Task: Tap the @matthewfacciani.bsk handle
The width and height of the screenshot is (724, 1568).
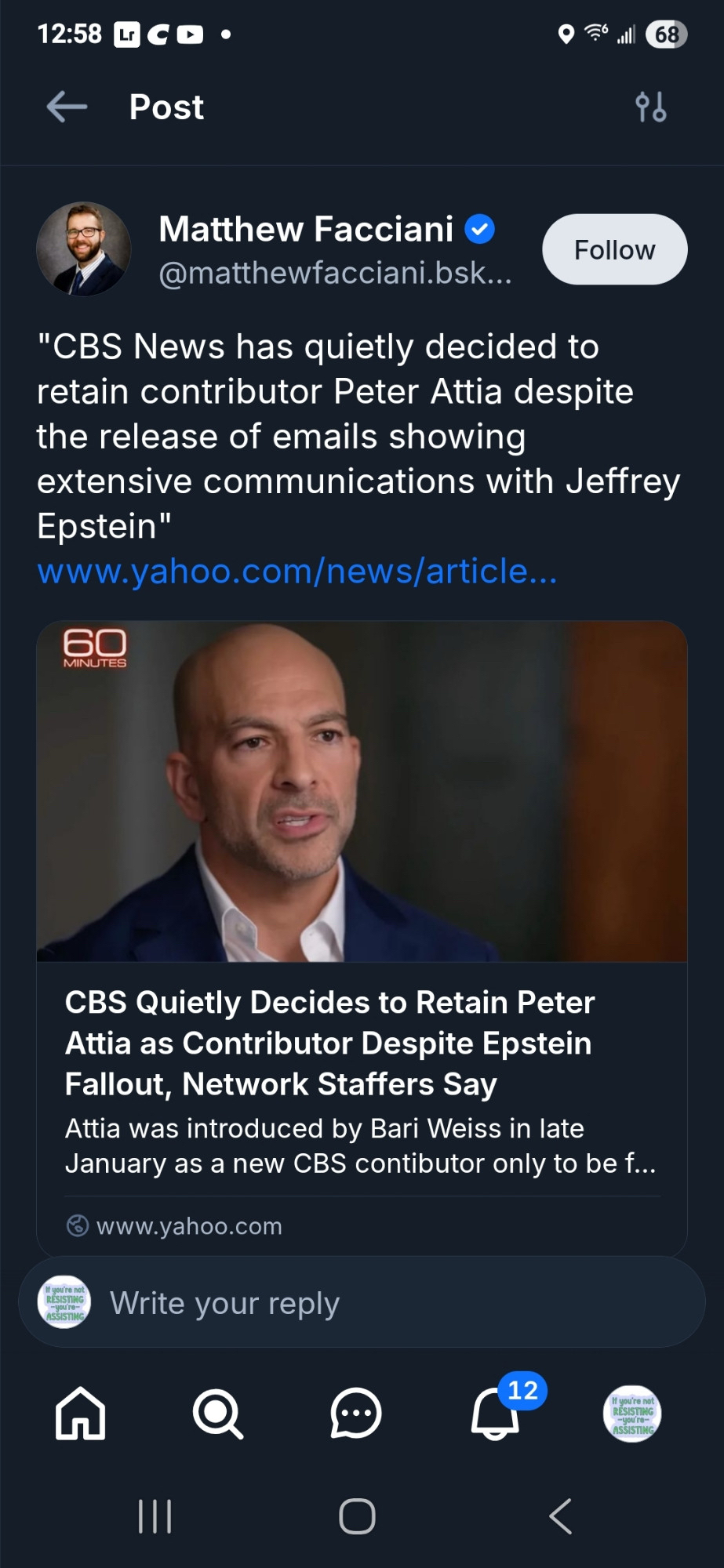Action: pos(335,273)
